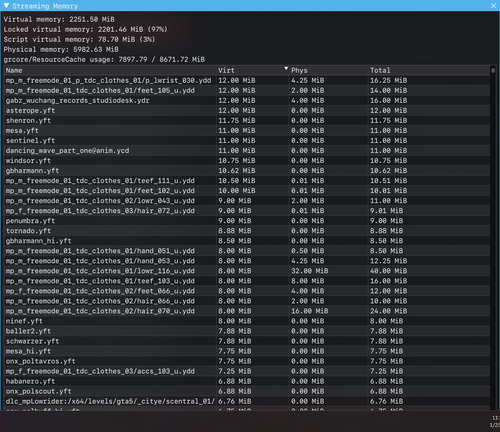The width and height of the screenshot is (500, 432).
Task: Select the hand_051_u.ydd row
Action: pos(247,251)
